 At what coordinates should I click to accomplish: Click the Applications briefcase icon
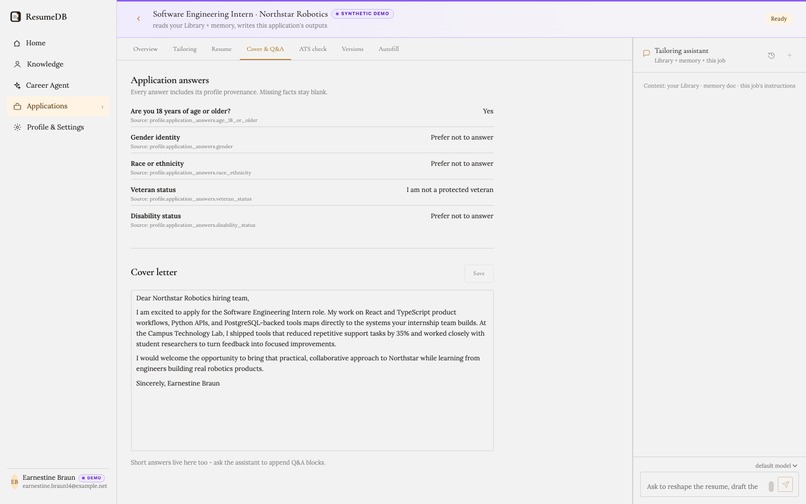point(17,106)
